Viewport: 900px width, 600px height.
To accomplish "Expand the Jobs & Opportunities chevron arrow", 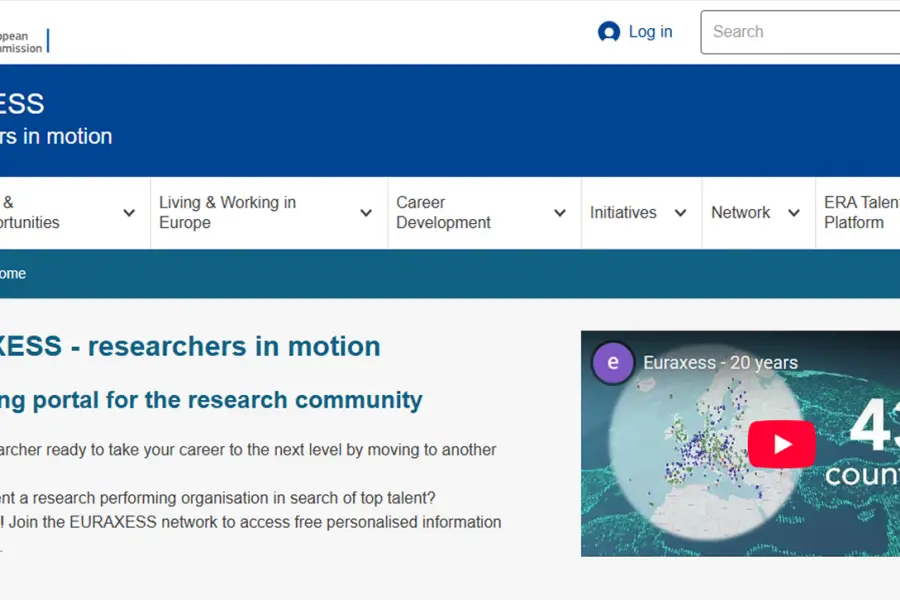I will (x=129, y=213).
